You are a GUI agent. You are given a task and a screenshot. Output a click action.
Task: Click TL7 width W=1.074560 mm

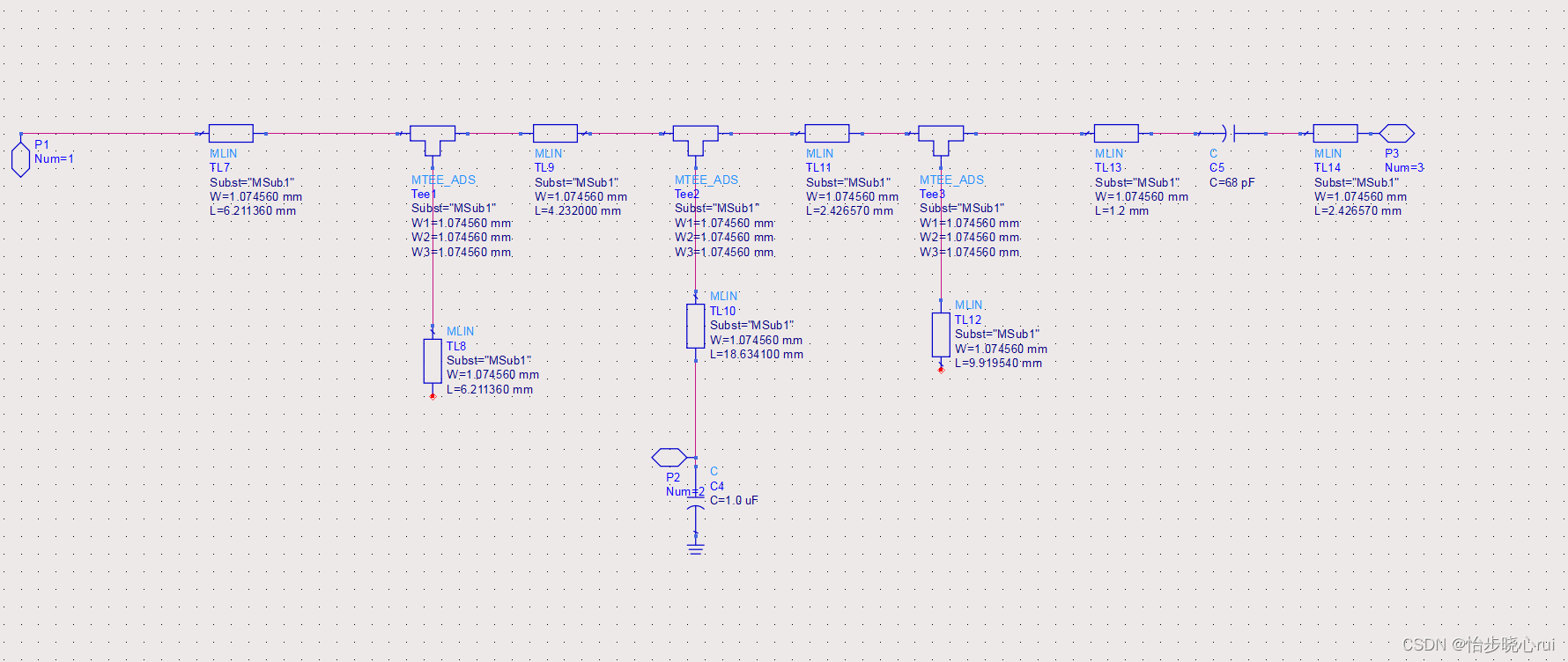click(x=255, y=196)
